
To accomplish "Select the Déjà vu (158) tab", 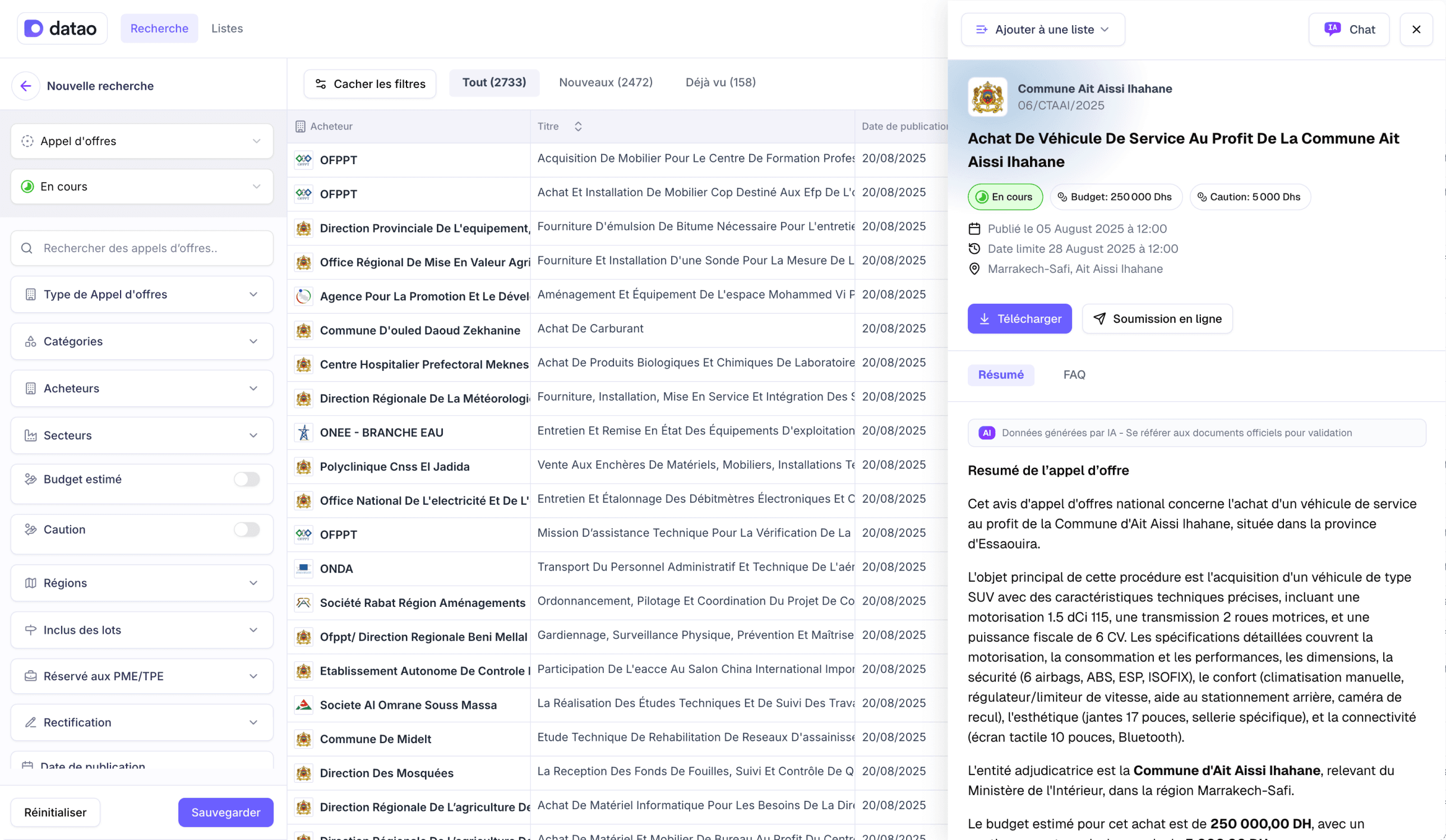I will coord(720,82).
